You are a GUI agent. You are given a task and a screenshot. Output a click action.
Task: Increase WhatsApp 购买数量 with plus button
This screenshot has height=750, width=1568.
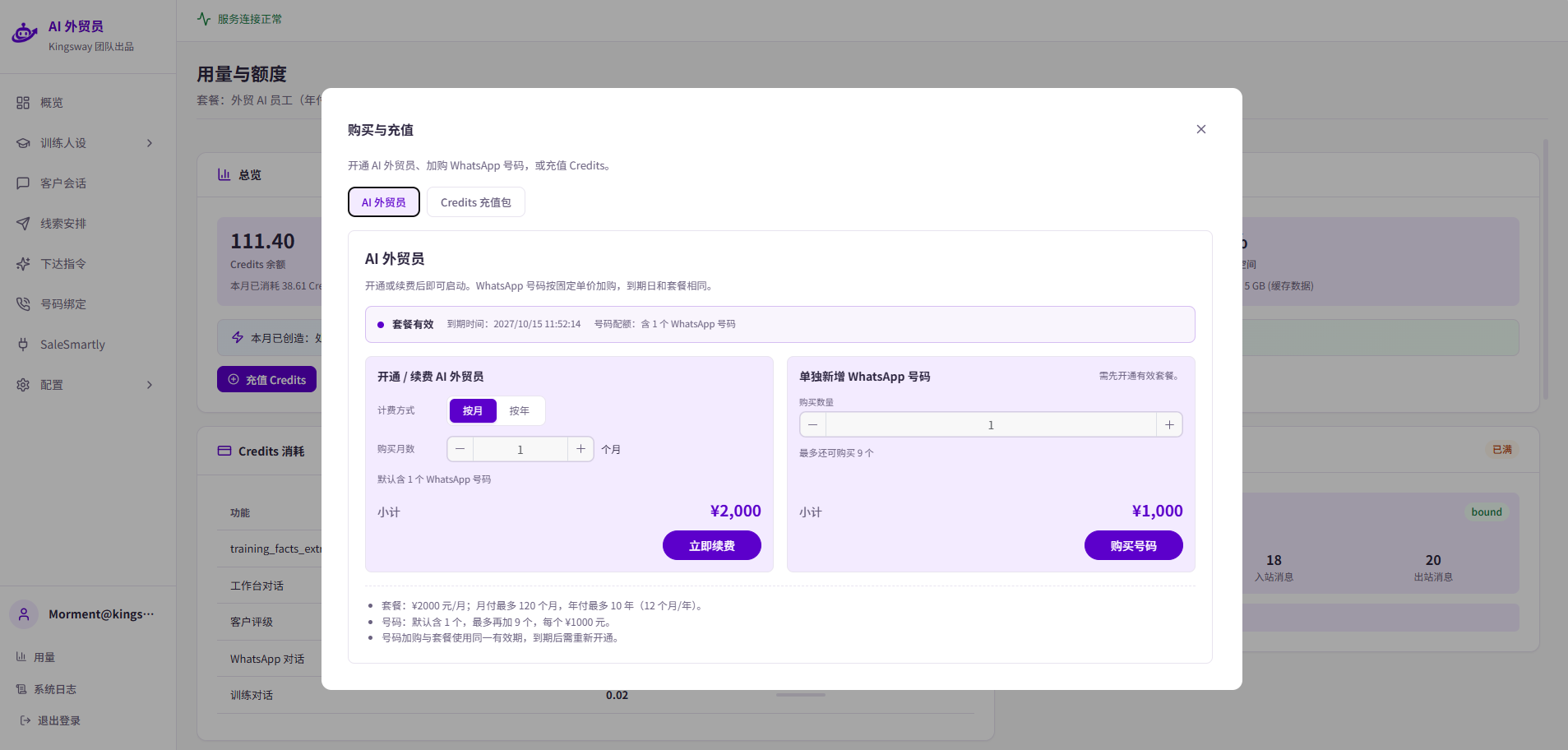pyautogui.click(x=1169, y=424)
